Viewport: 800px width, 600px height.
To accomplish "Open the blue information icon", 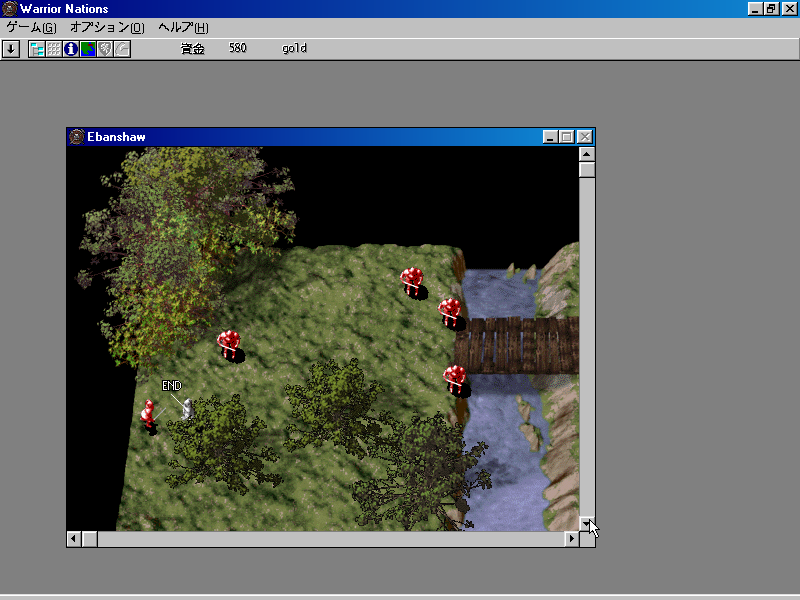I will [x=71, y=49].
